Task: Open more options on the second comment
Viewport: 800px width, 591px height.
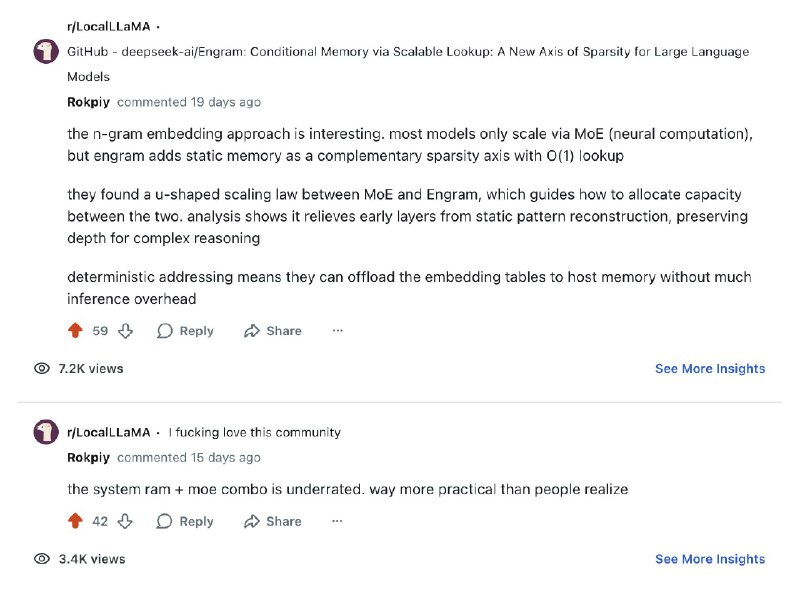Action: [x=338, y=521]
